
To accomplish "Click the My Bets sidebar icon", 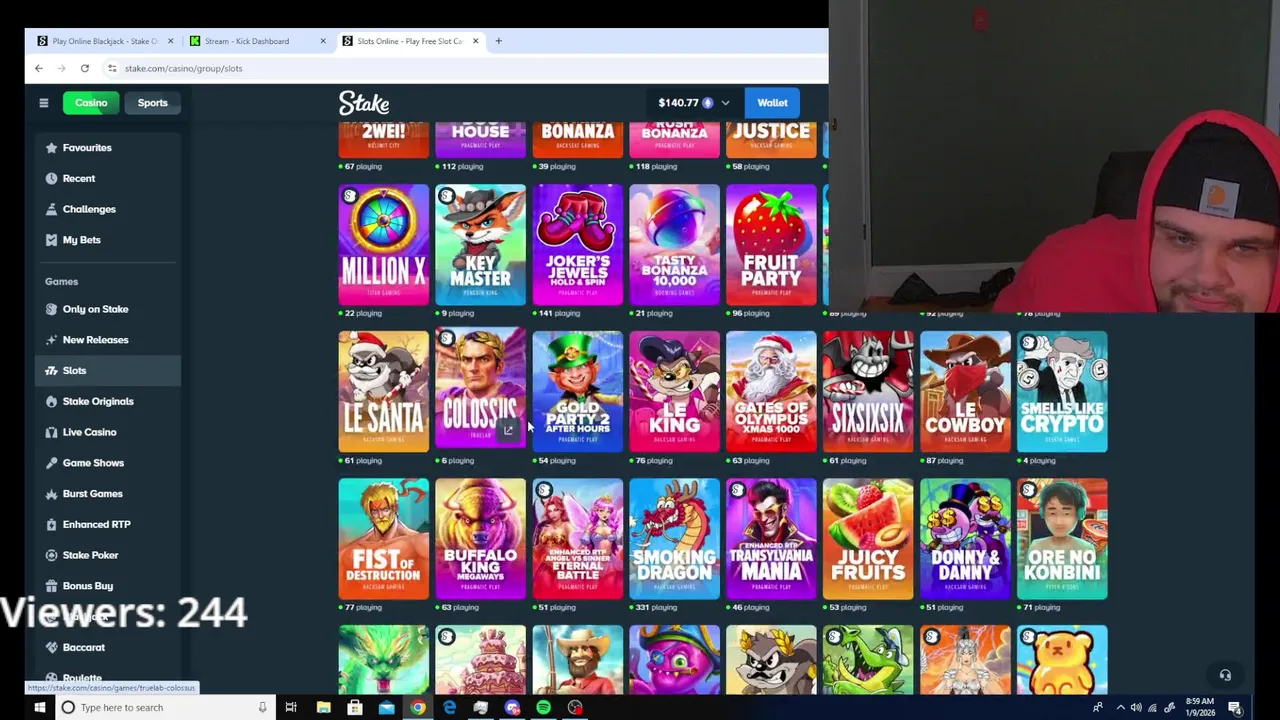I will pos(51,240).
